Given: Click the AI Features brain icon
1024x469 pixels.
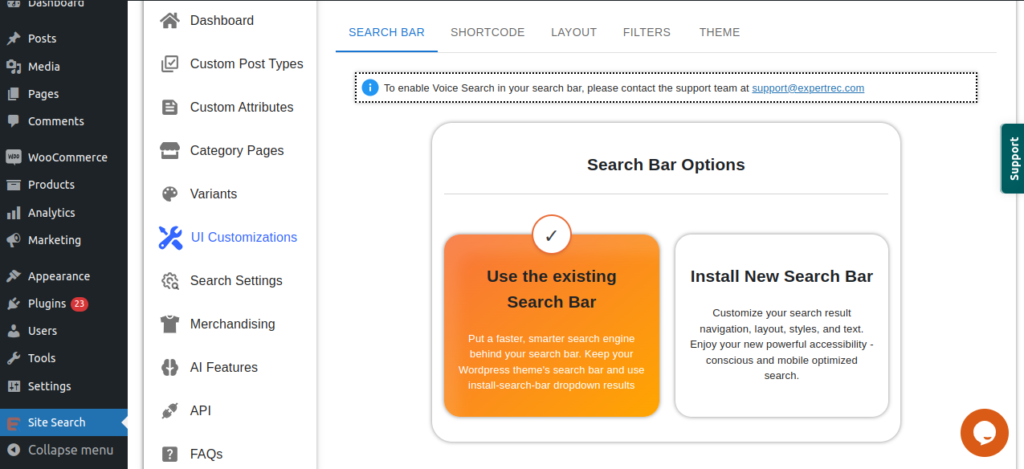Looking at the screenshot, I should [x=170, y=368].
